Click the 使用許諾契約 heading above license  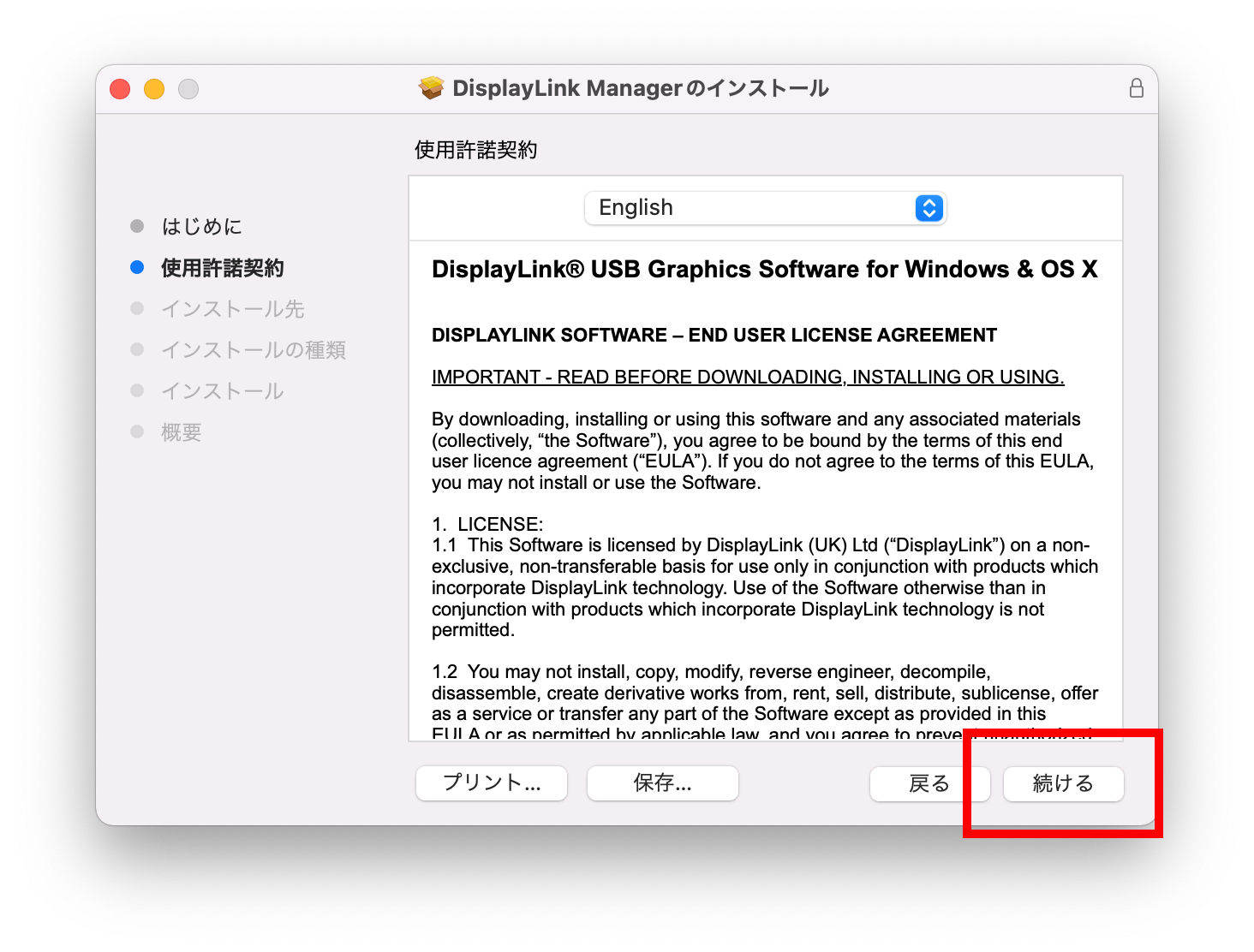click(476, 150)
